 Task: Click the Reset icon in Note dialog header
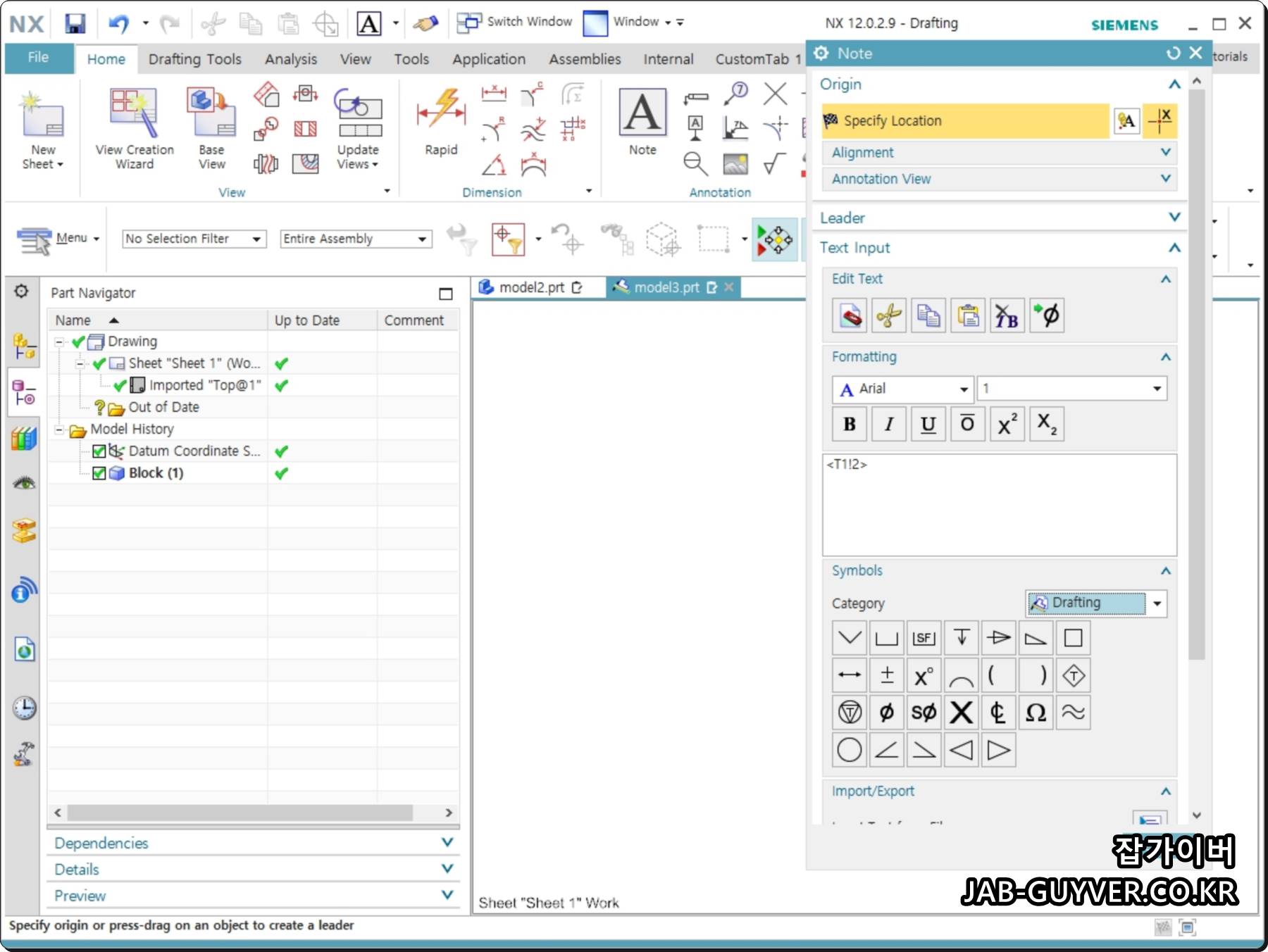tap(1173, 54)
